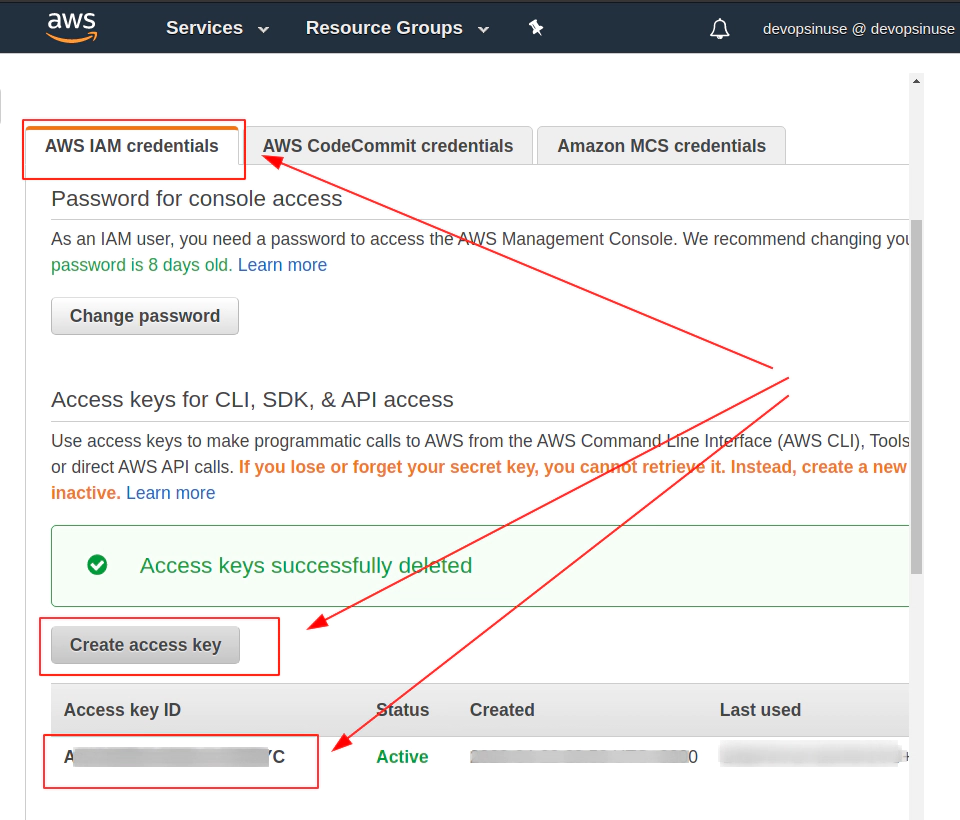Click the 'password is 8 days old' text
Screen dimensions: 960x820
[141, 265]
